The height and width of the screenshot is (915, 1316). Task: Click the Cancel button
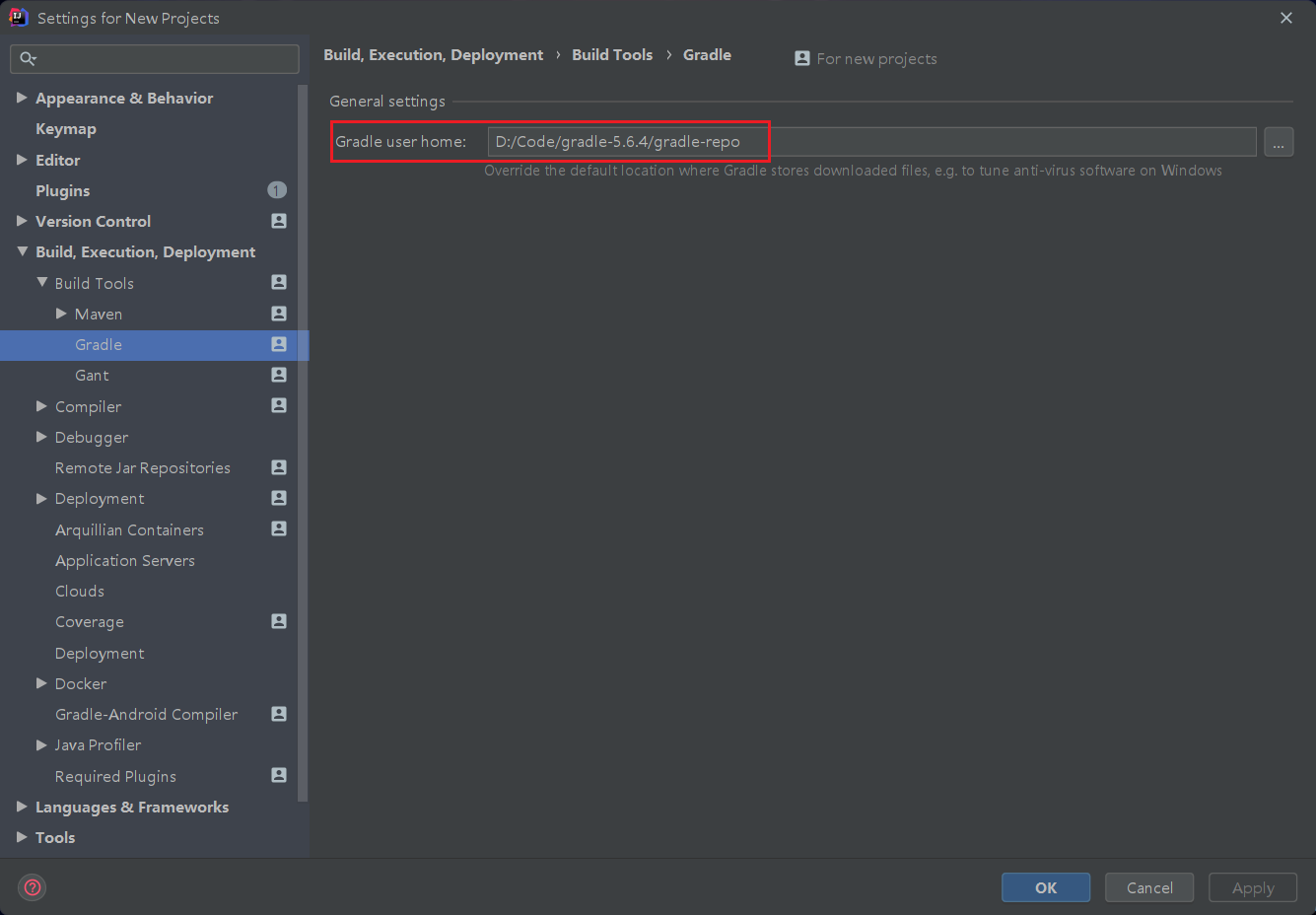(1149, 887)
